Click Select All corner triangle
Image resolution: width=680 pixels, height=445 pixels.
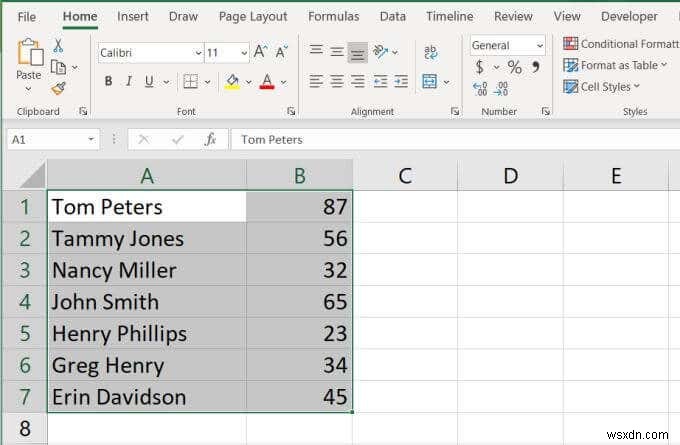click(33, 175)
